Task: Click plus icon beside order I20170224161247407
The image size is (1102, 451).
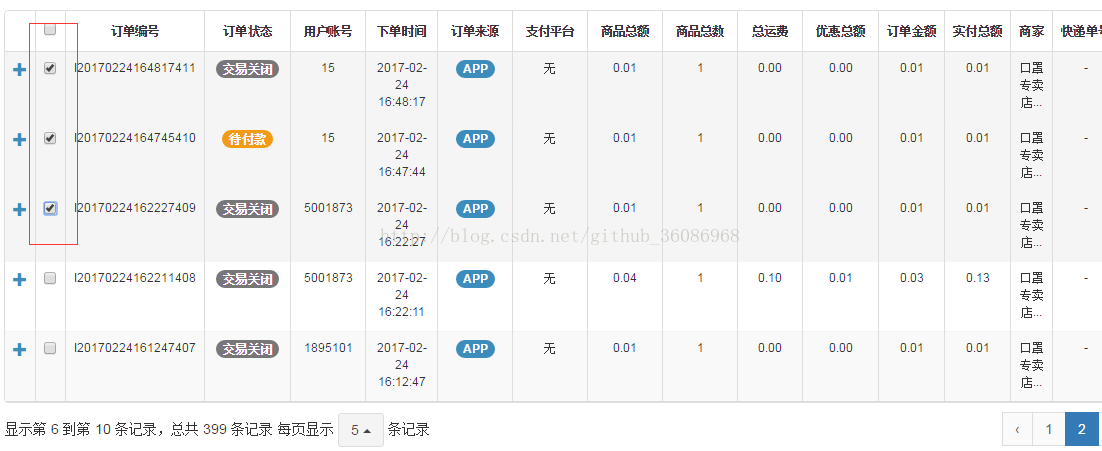Action: click(x=19, y=349)
